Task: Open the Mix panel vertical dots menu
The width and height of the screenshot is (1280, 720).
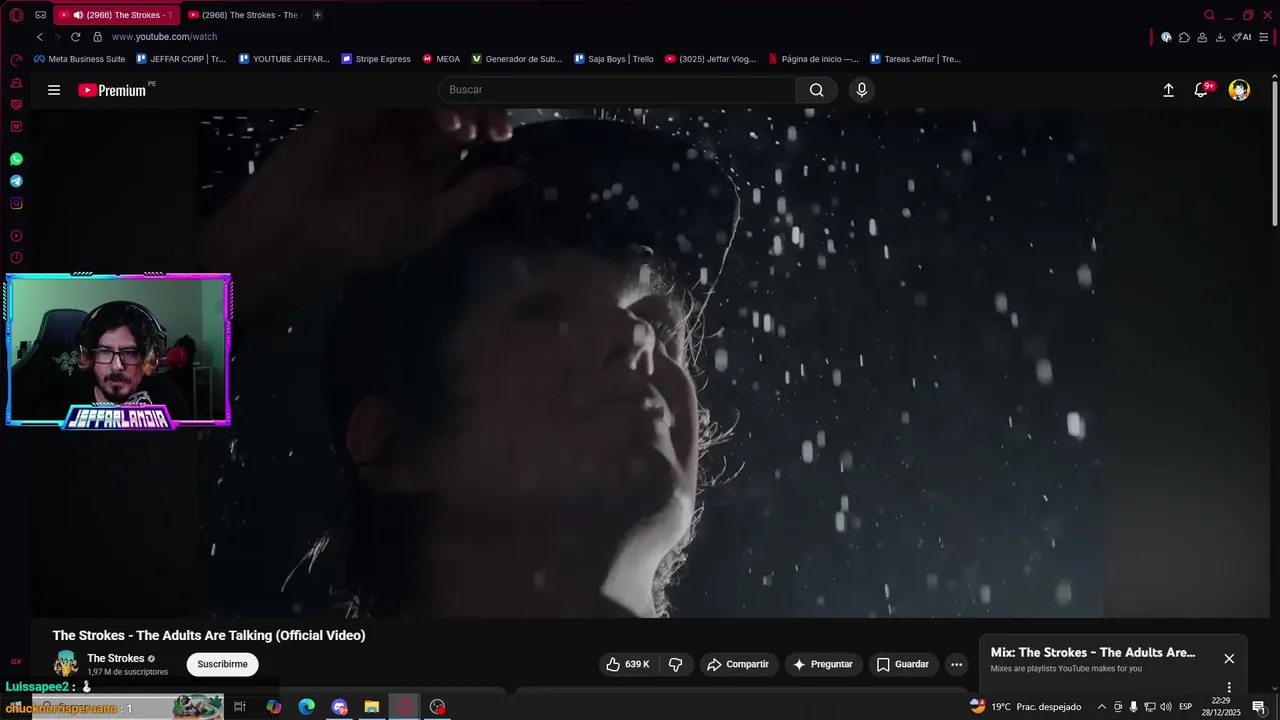Action: point(1229,688)
